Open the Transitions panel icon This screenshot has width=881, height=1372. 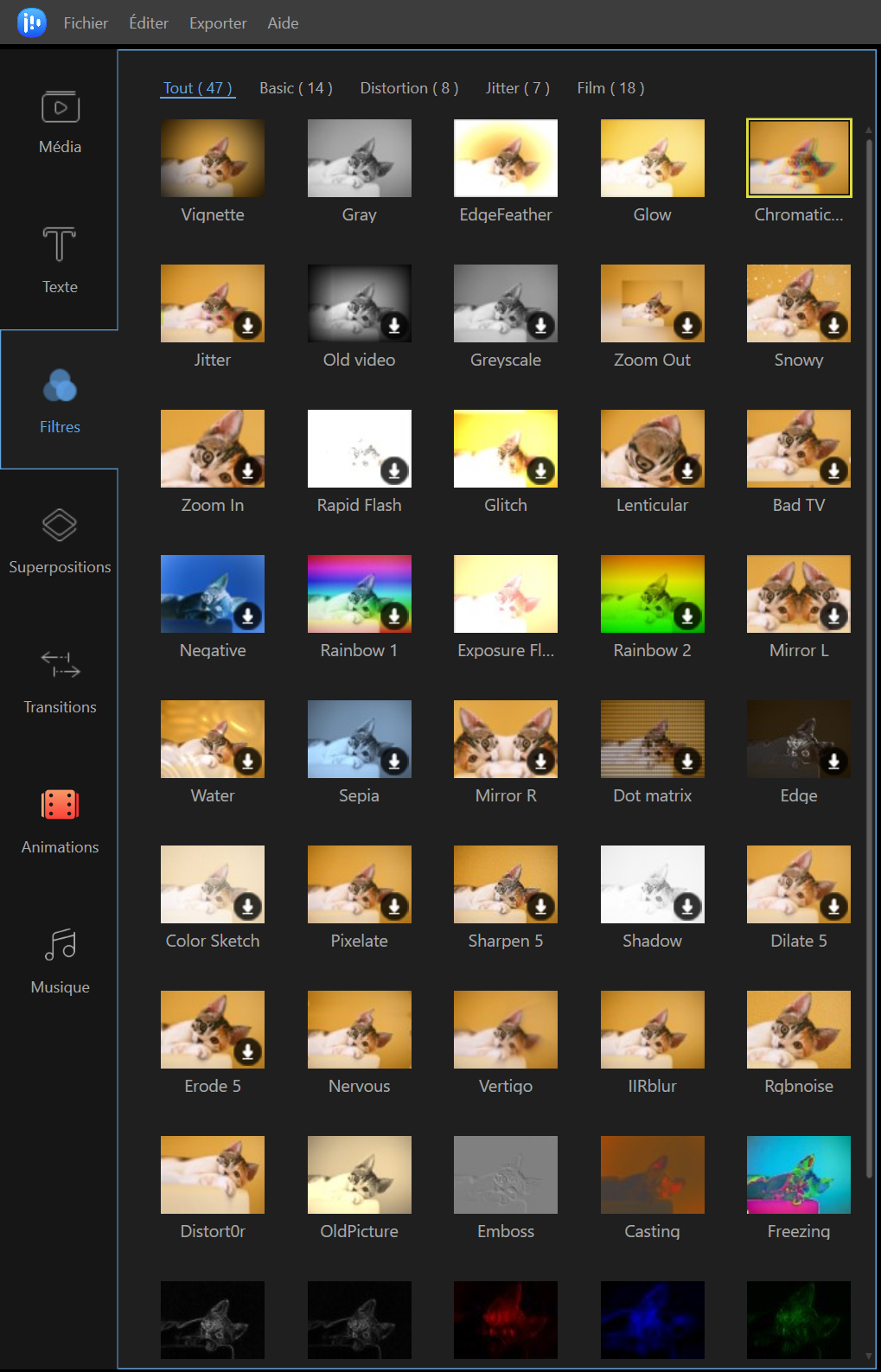[x=60, y=665]
